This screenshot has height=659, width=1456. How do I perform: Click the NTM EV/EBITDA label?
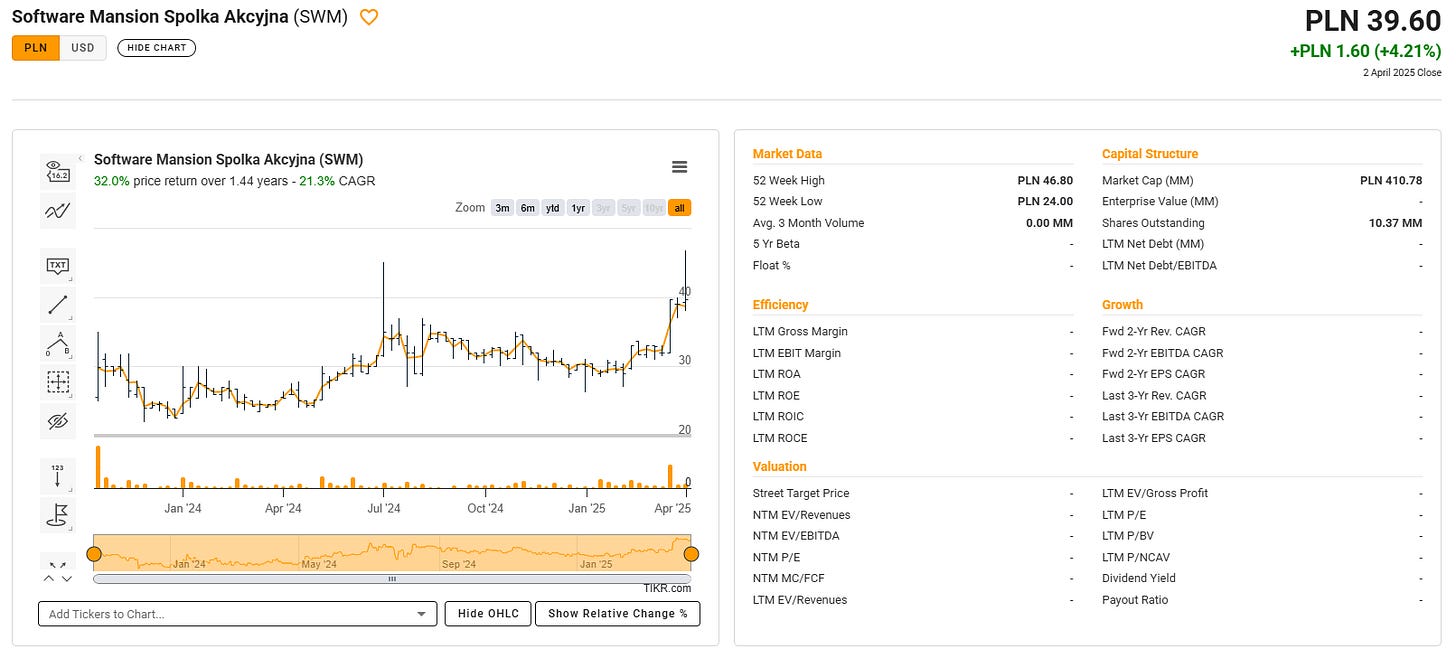(x=796, y=536)
